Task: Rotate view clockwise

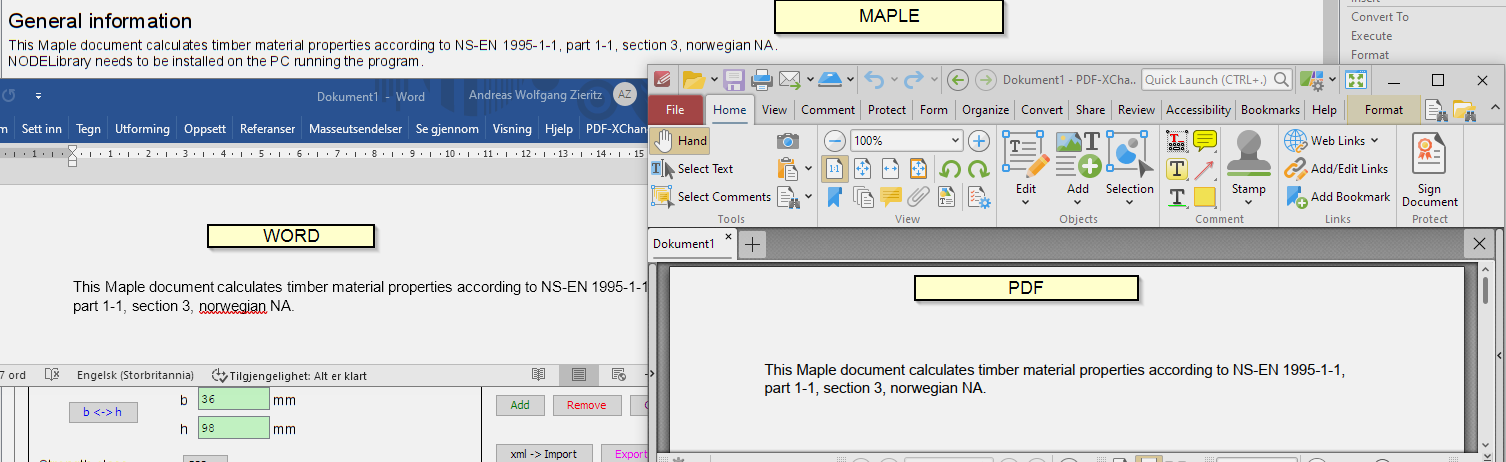Action: (x=978, y=169)
